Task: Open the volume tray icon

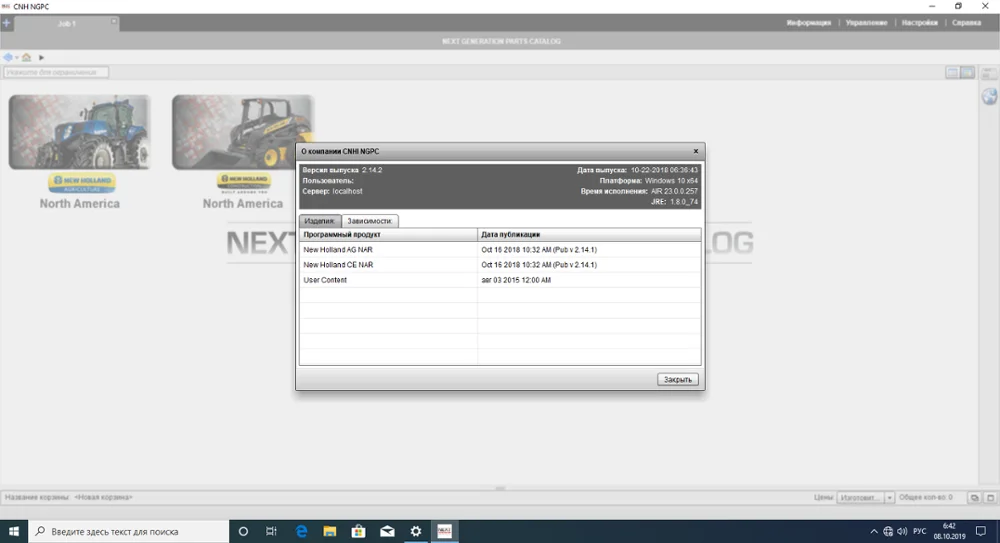Action: [x=902, y=532]
